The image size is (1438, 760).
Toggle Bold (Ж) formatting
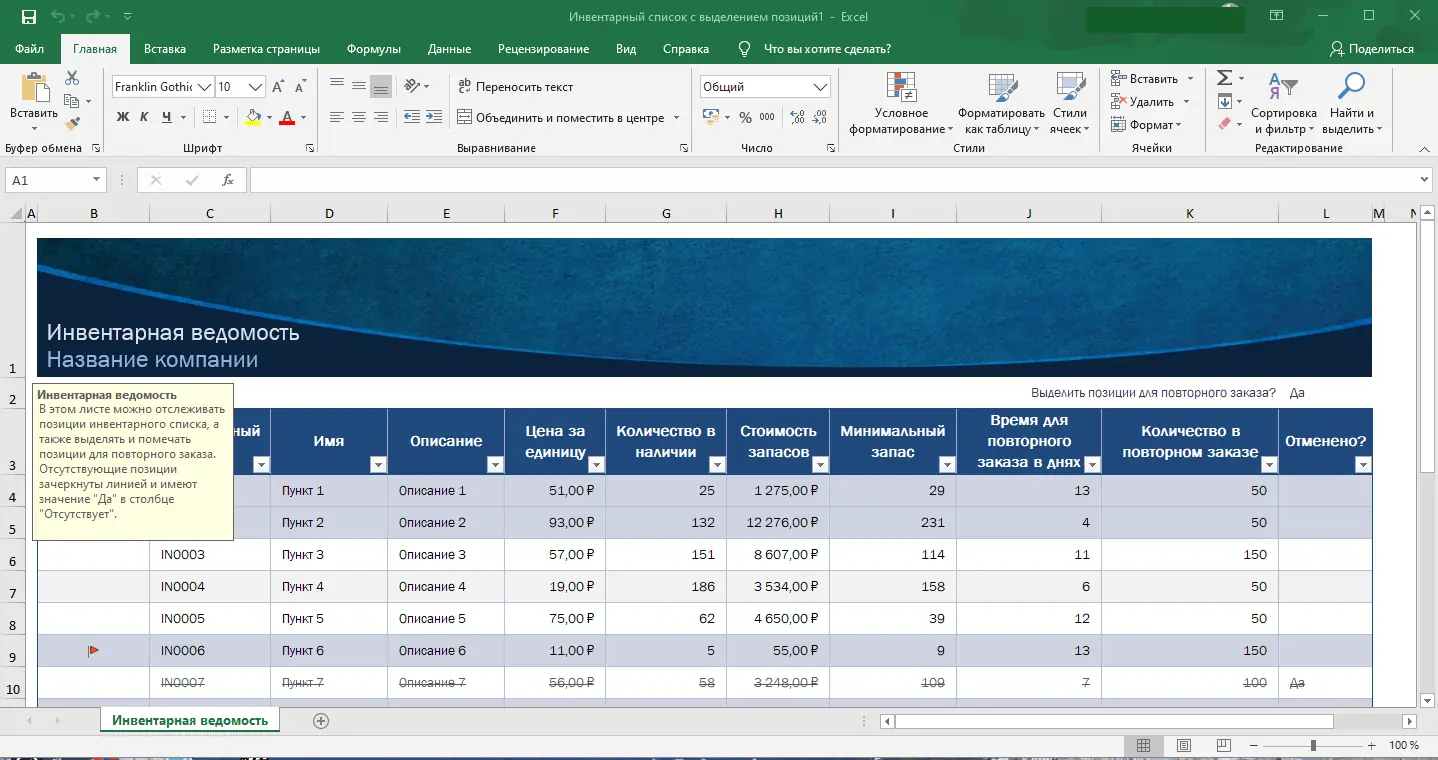coord(123,117)
